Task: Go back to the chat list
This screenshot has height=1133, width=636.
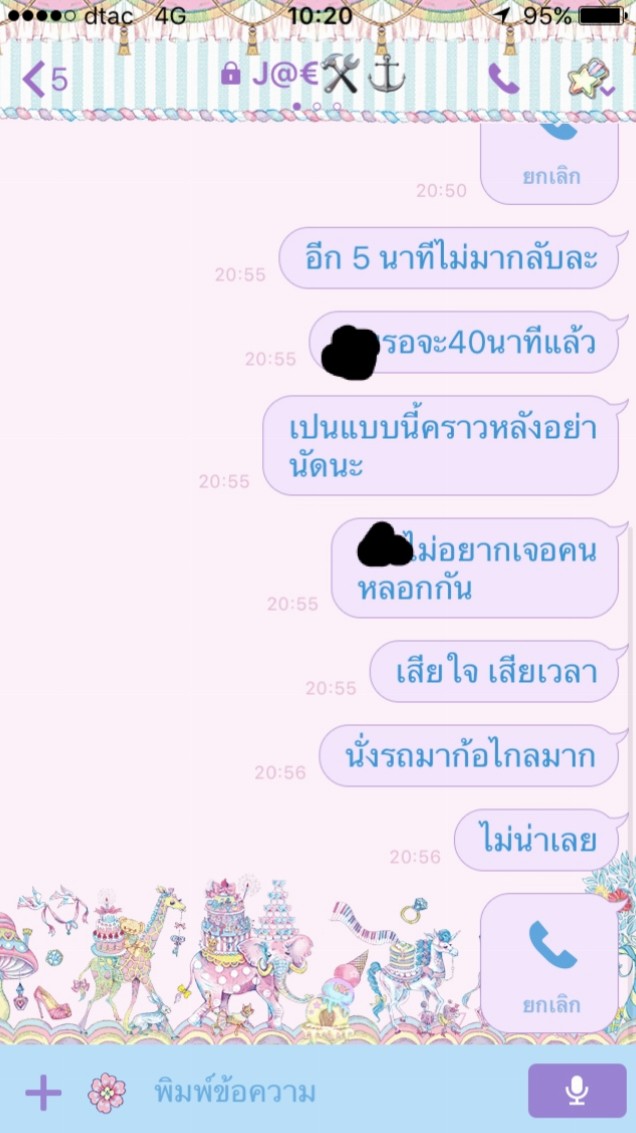Action: pos(43,79)
